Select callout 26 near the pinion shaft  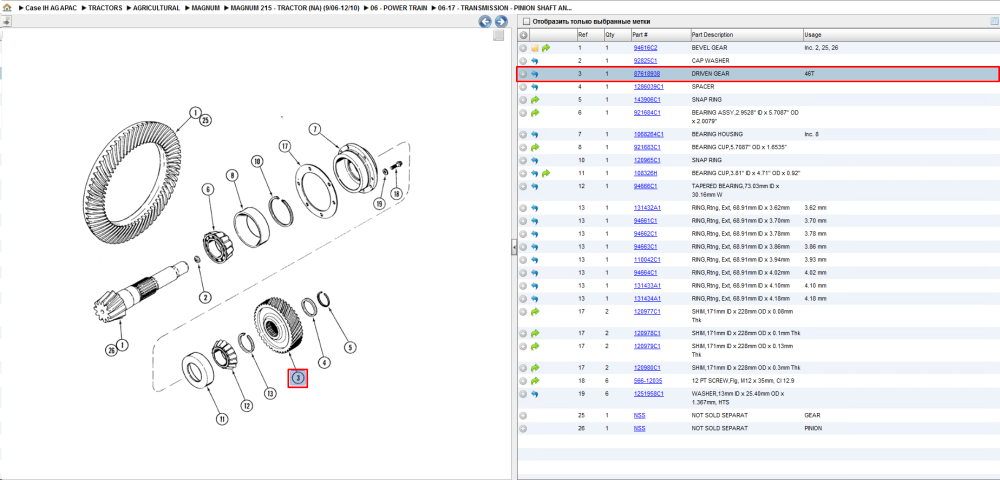pyautogui.click(x=113, y=349)
